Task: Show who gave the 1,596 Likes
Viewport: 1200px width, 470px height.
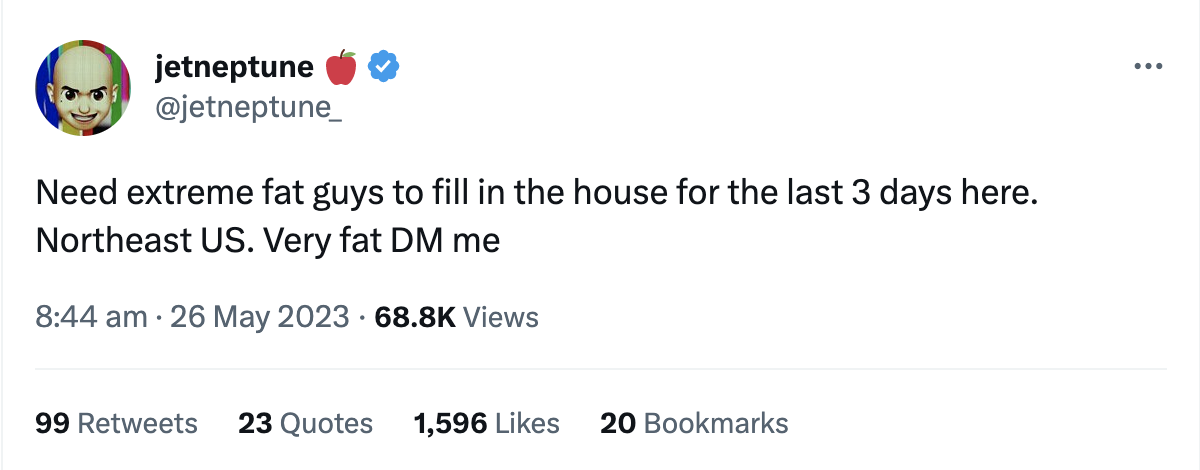Action: (487, 423)
